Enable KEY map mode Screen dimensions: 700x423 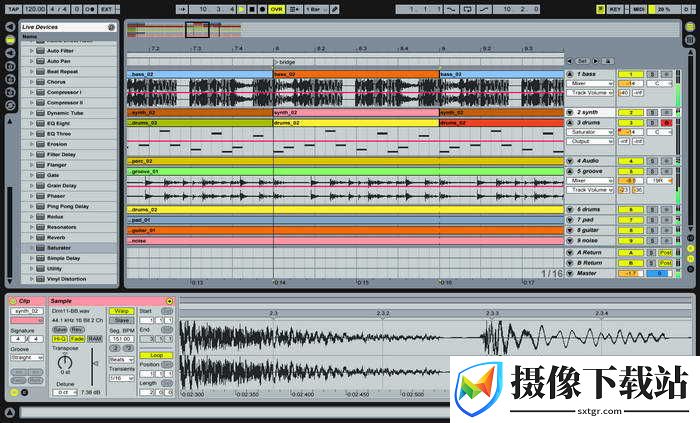pos(615,9)
